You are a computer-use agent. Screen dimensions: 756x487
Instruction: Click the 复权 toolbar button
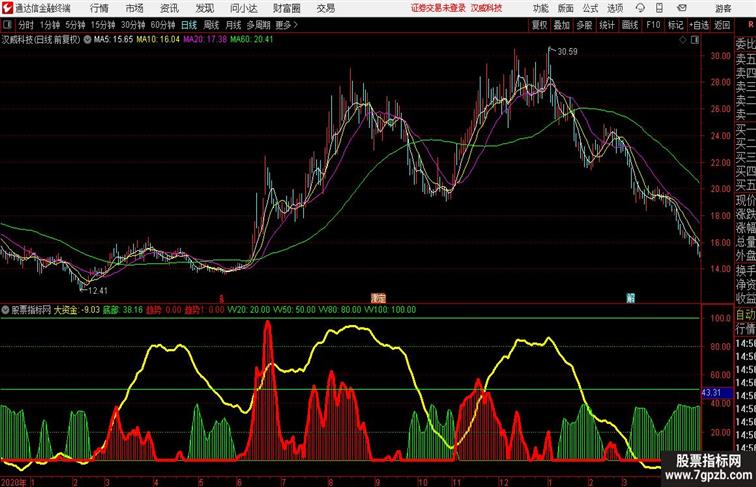(x=539, y=25)
